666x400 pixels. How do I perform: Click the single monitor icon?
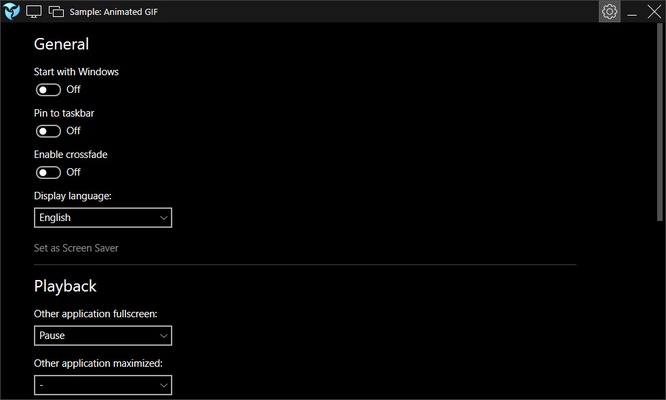(x=34, y=12)
